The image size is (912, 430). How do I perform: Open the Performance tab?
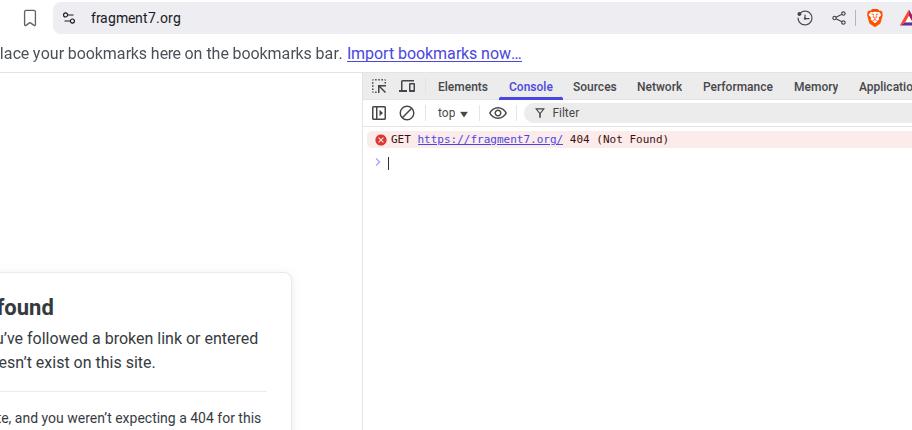click(x=738, y=87)
